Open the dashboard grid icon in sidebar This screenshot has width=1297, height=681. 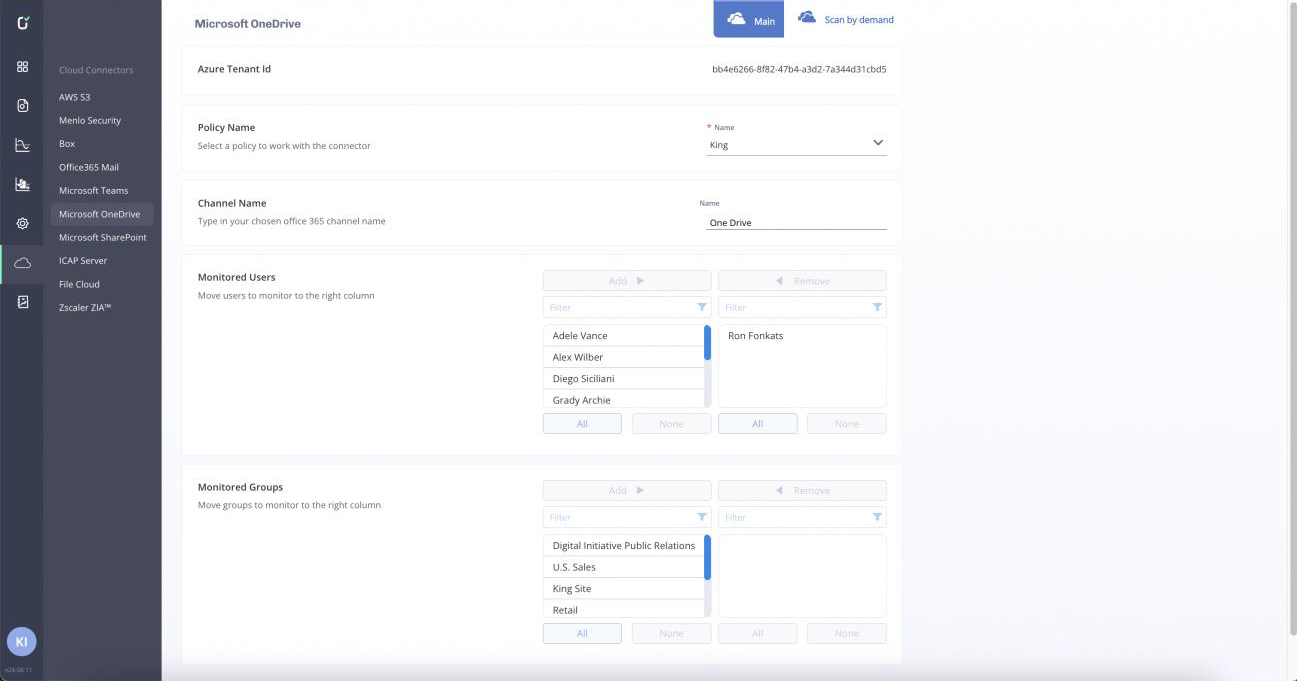click(22, 67)
